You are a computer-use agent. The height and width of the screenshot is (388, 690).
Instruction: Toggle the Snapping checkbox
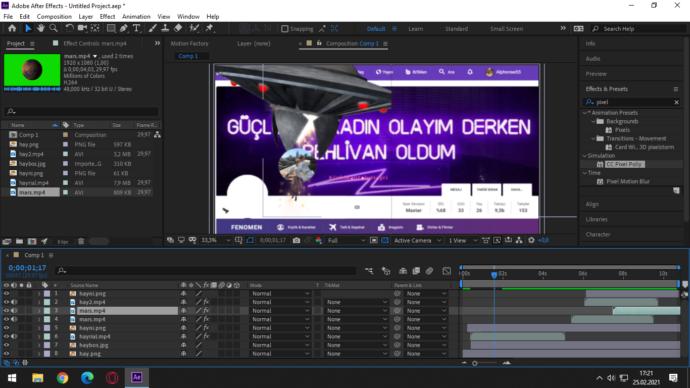pyautogui.click(x=284, y=29)
